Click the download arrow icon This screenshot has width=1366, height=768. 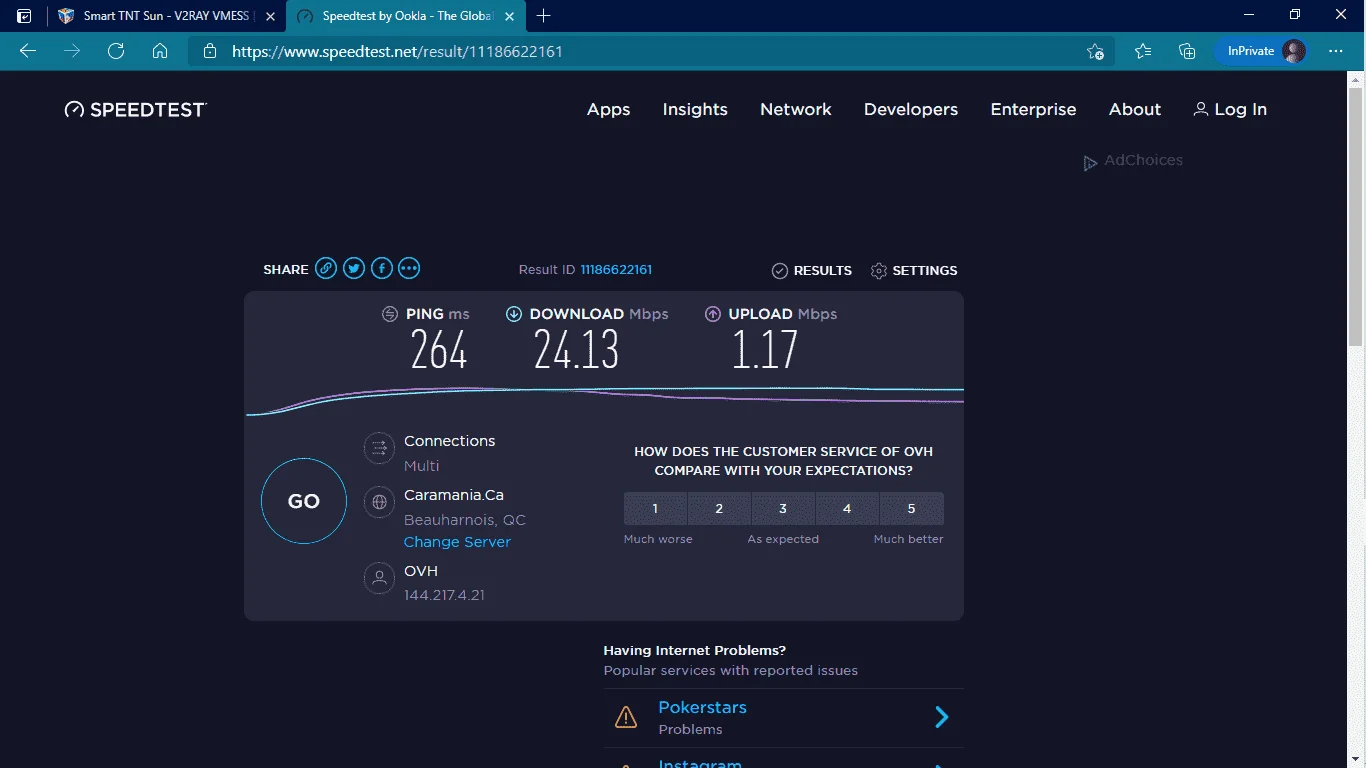514,314
